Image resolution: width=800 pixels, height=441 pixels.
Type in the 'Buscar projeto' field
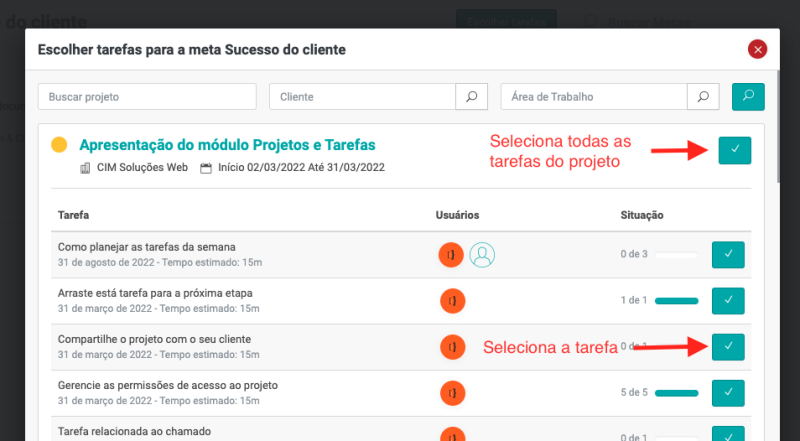(147, 97)
